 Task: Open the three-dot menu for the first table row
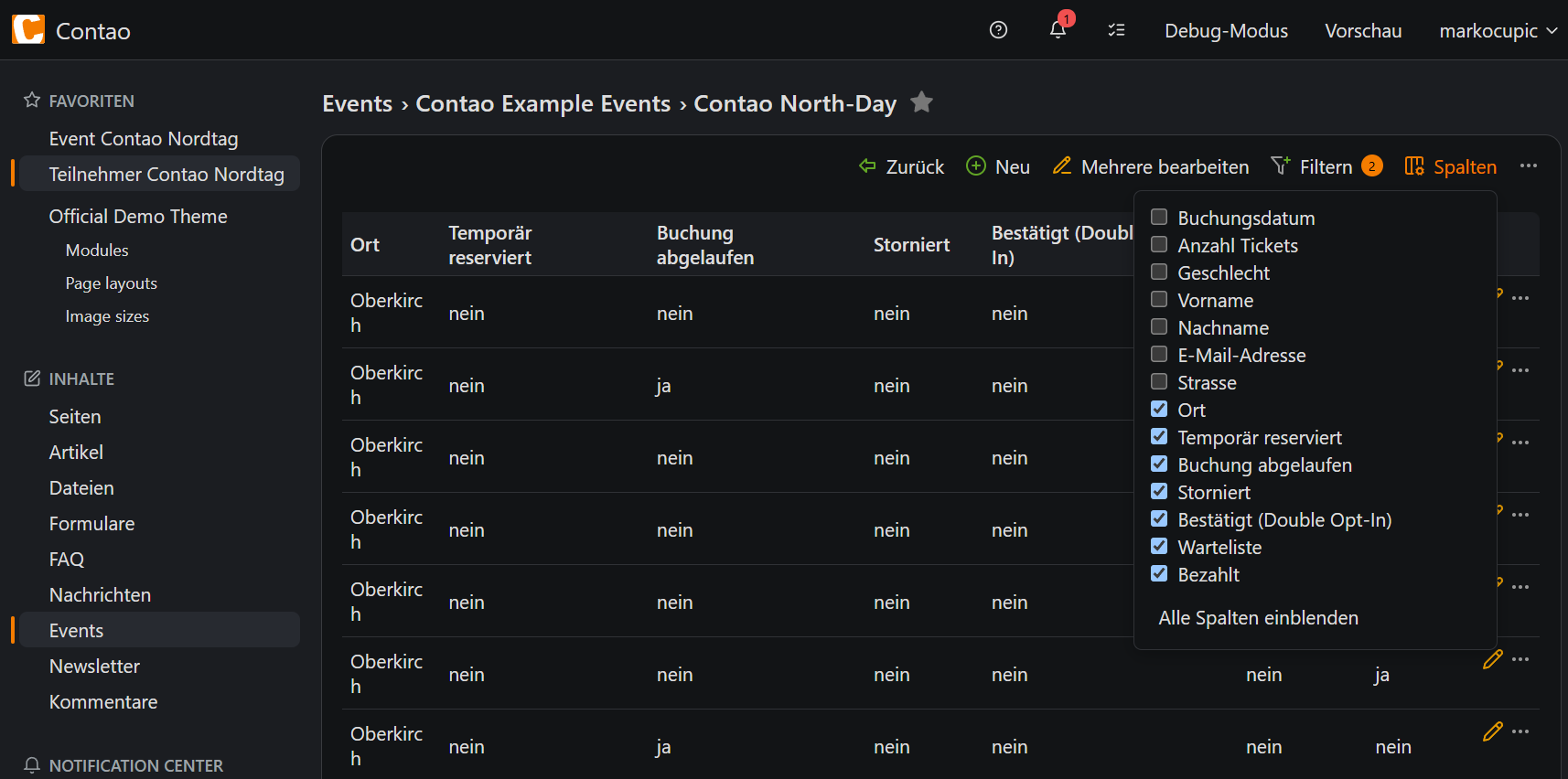pyautogui.click(x=1520, y=298)
